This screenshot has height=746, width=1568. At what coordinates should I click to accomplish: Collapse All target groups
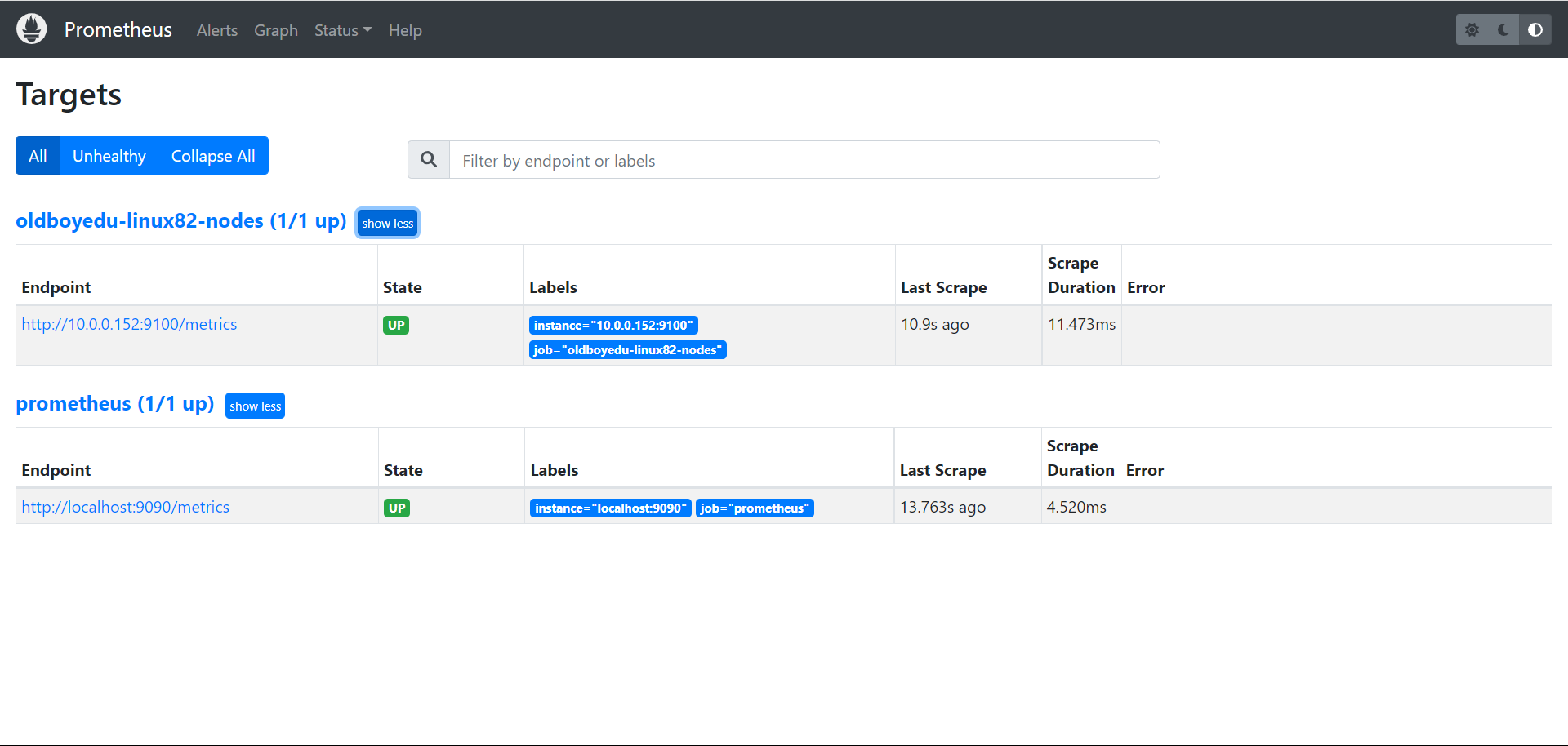[x=213, y=156]
